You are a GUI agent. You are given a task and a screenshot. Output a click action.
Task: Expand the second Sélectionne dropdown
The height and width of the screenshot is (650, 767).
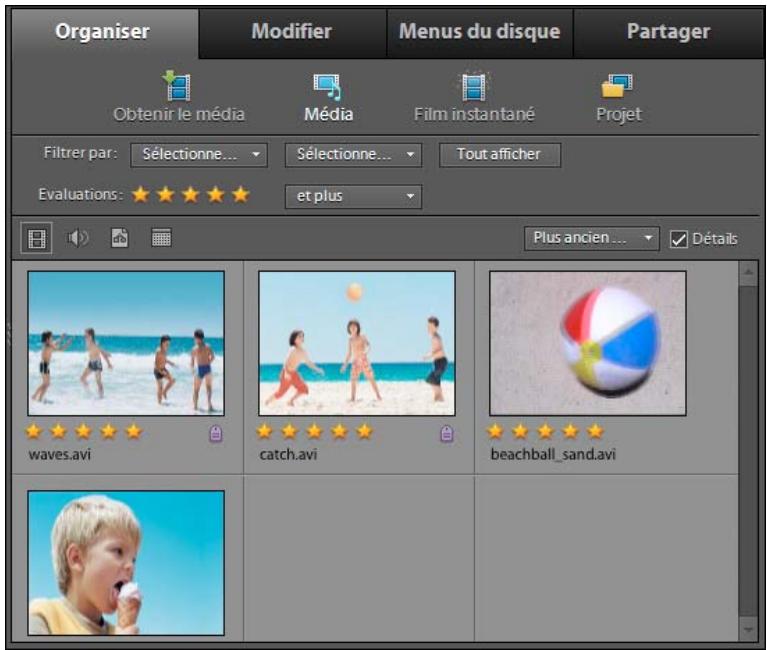353,155
